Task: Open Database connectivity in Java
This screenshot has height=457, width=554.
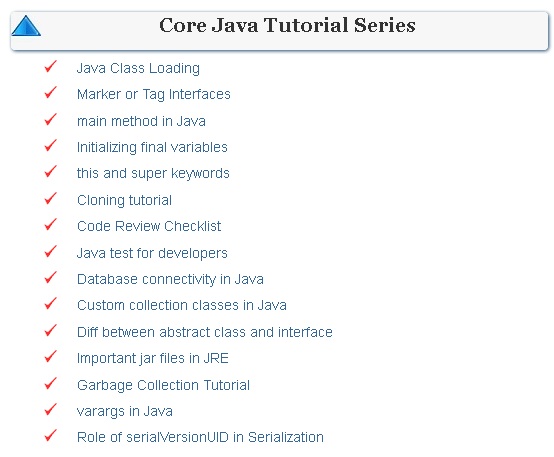Action: (170, 279)
